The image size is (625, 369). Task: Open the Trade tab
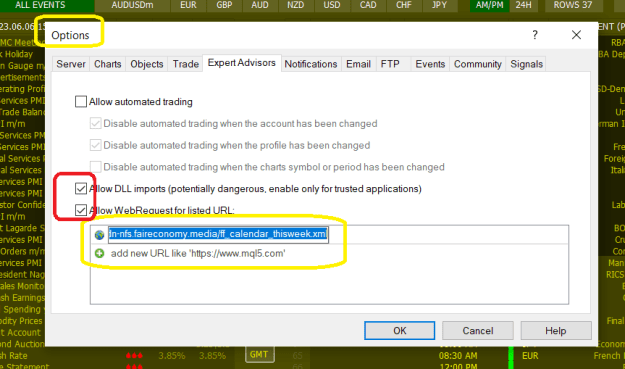(x=185, y=64)
